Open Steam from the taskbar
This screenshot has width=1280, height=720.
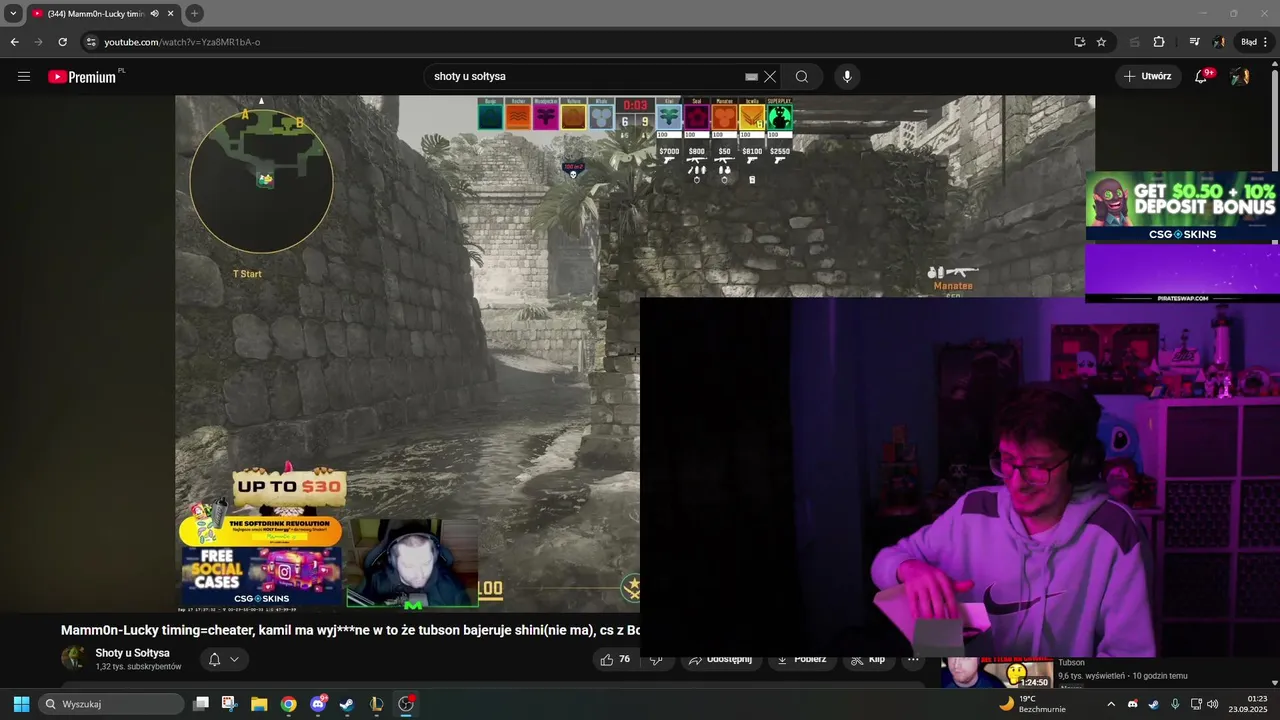(x=346, y=704)
